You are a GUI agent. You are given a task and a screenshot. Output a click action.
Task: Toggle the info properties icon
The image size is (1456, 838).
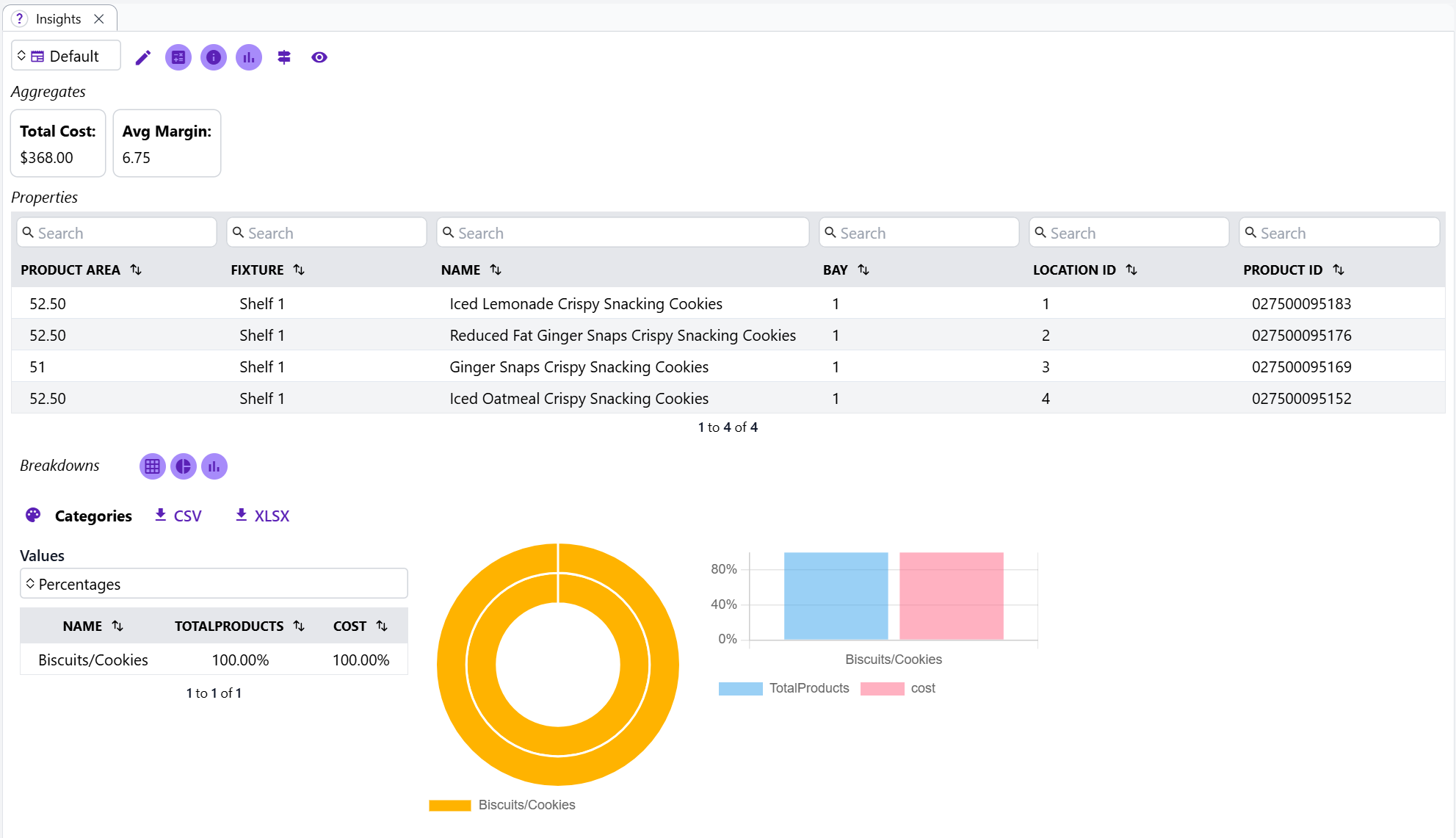(x=214, y=57)
